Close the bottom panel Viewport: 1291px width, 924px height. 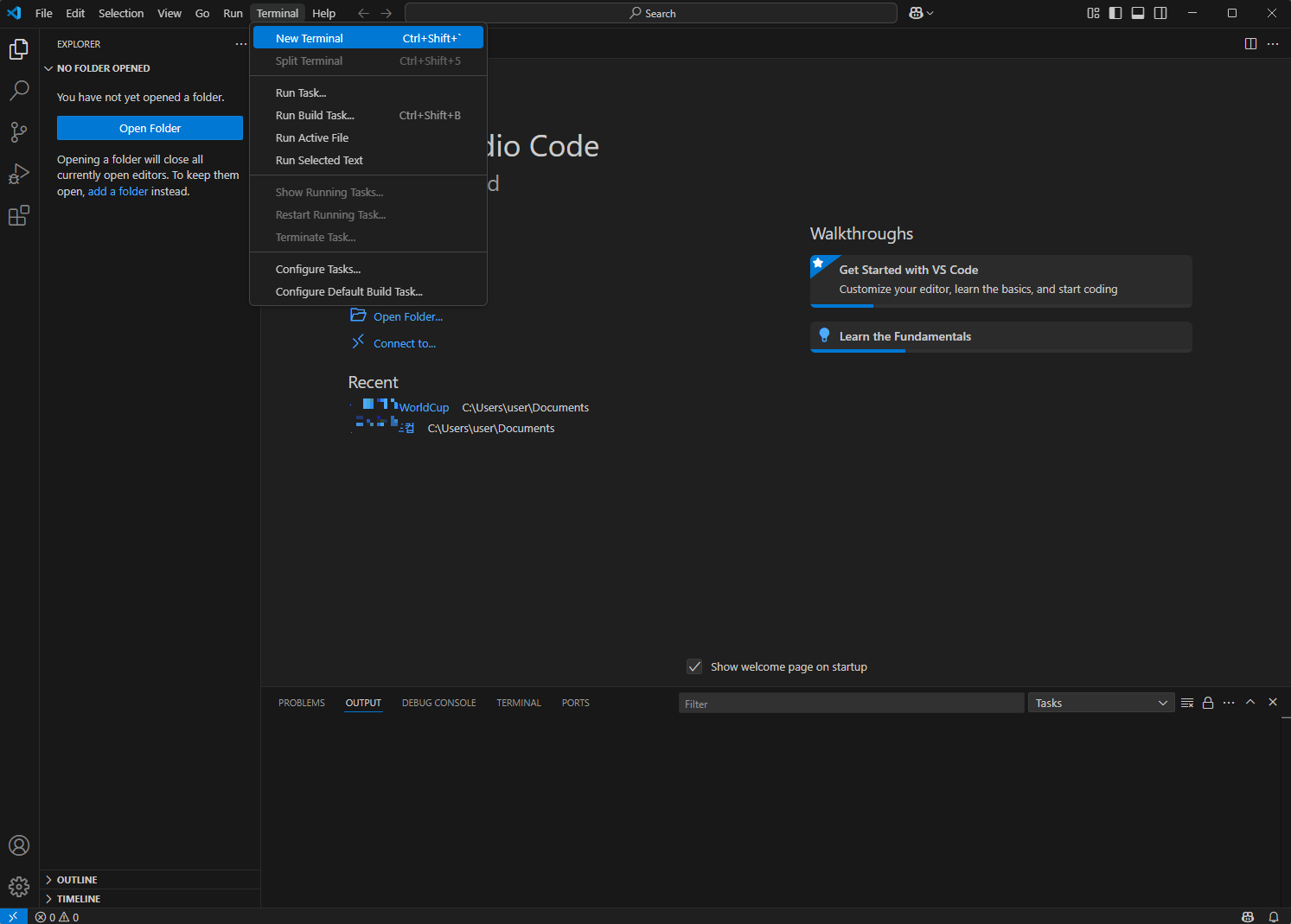coord(1273,703)
